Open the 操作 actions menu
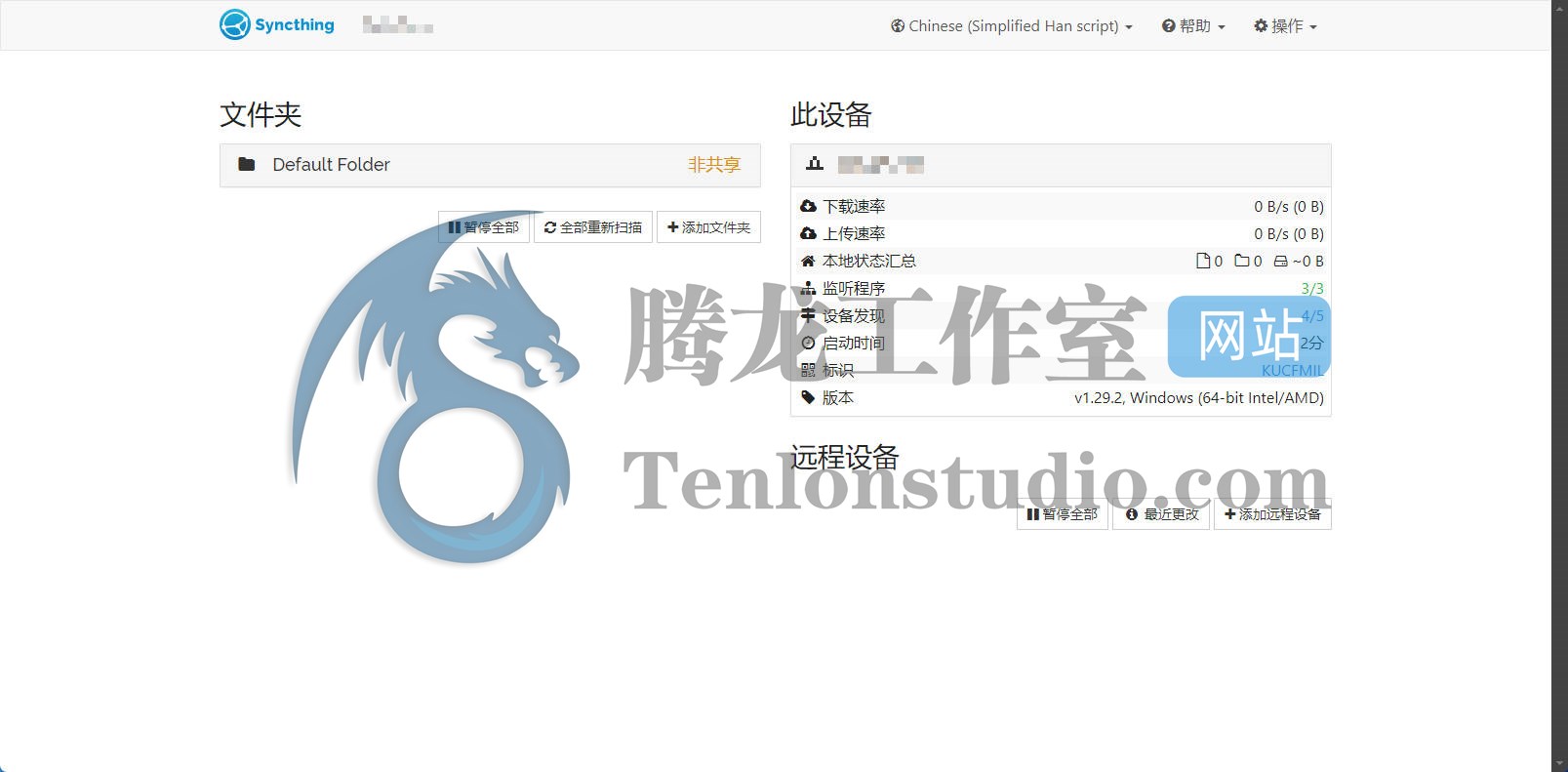This screenshot has width=1568, height=772. click(x=1285, y=26)
